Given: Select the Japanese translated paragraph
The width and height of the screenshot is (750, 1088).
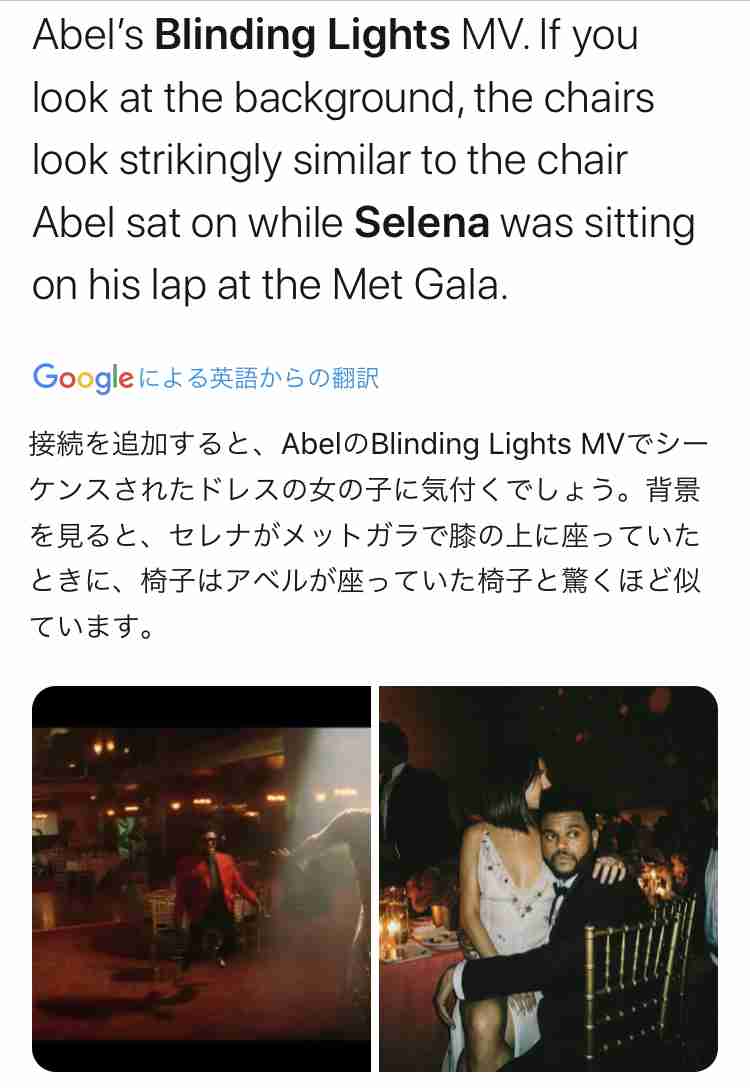Looking at the screenshot, I should point(368,535).
